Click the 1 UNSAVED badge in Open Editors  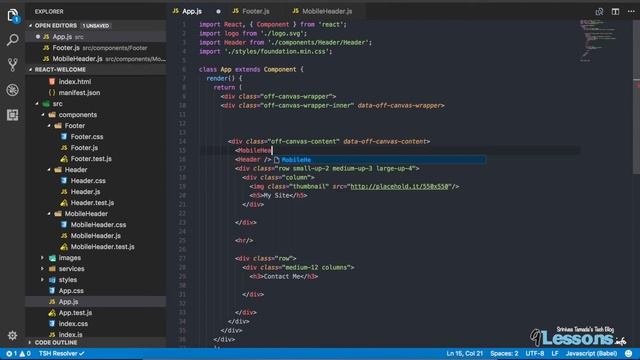[96, 26]
